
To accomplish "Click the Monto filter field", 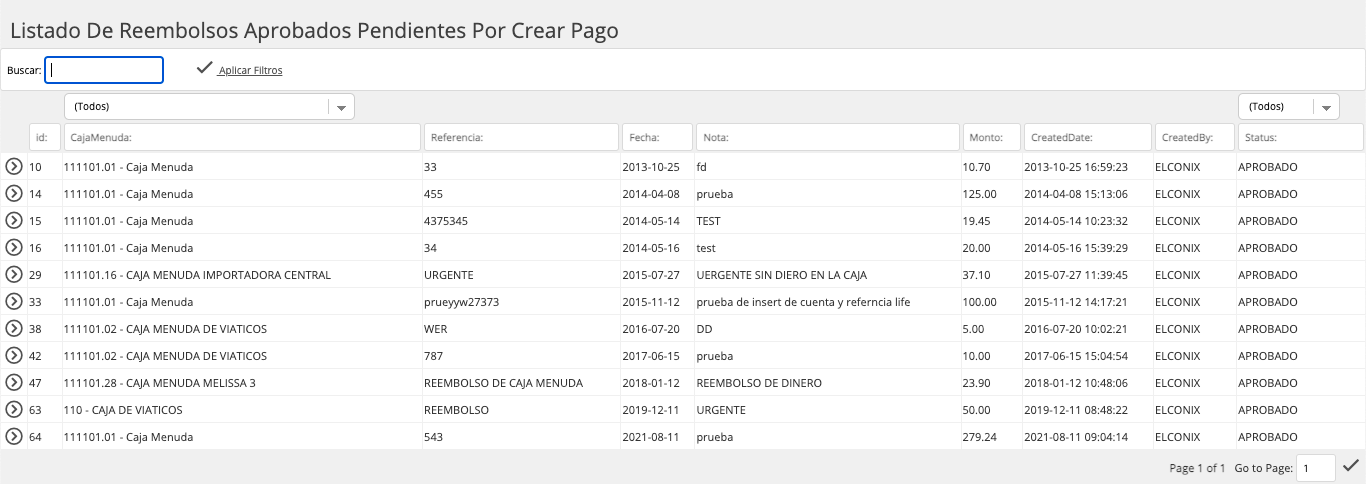I will point(991,137).
